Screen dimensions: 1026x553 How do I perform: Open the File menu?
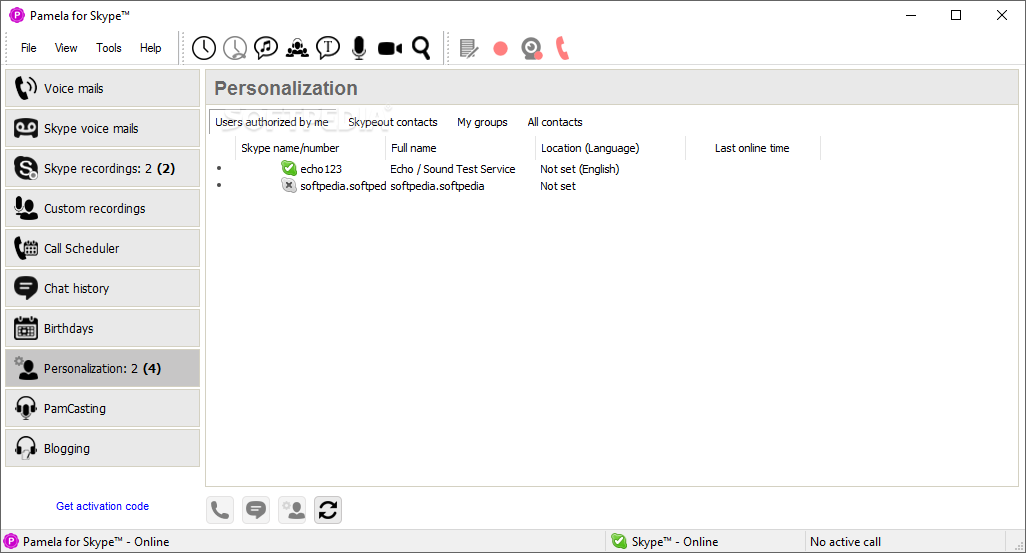pyautogui.click(x=28, y=48)
